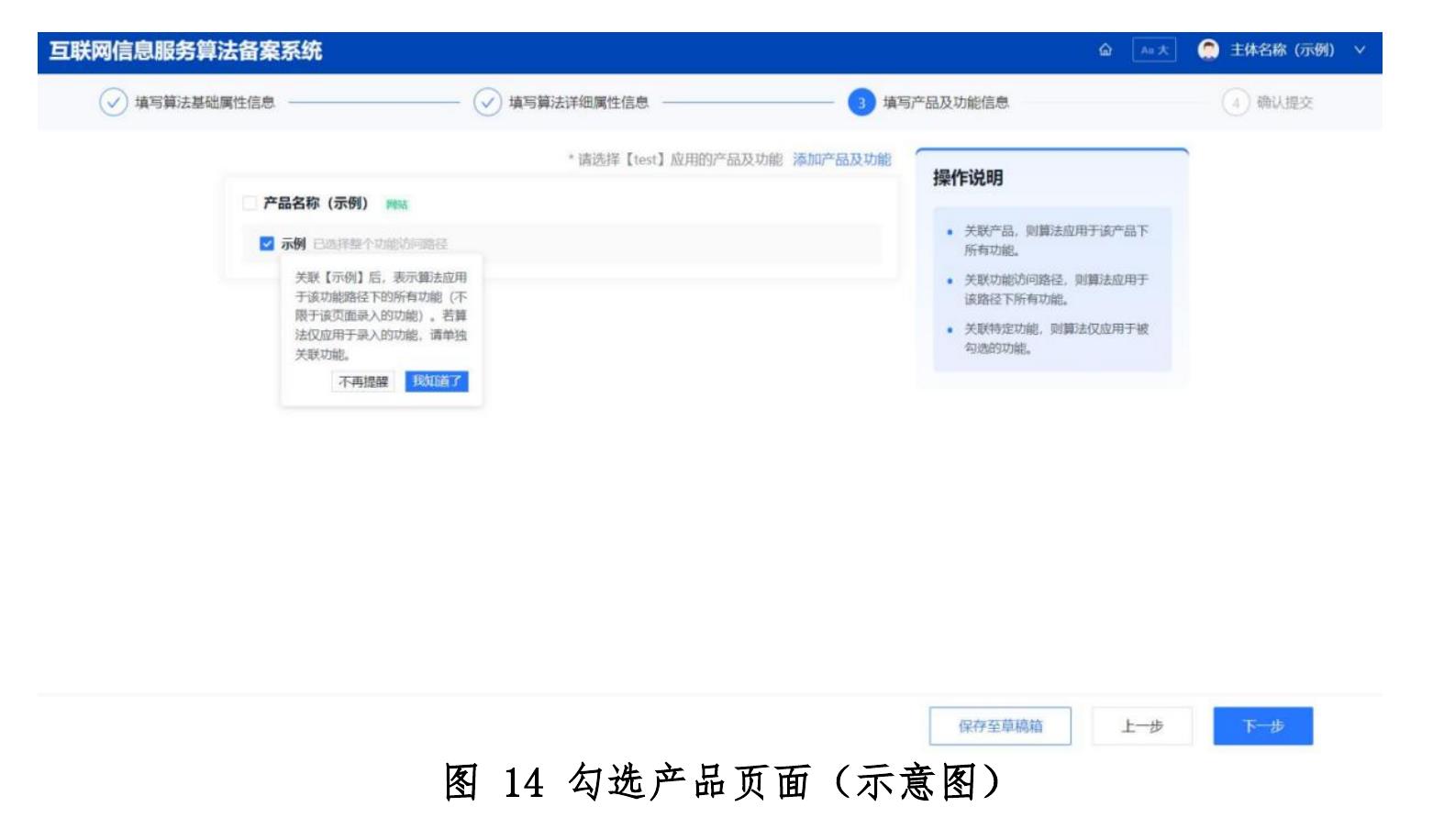This screenshot has width=1433, height=840.
Task: Click 不再提醒 in the tooltip
Action: [363, 381]
